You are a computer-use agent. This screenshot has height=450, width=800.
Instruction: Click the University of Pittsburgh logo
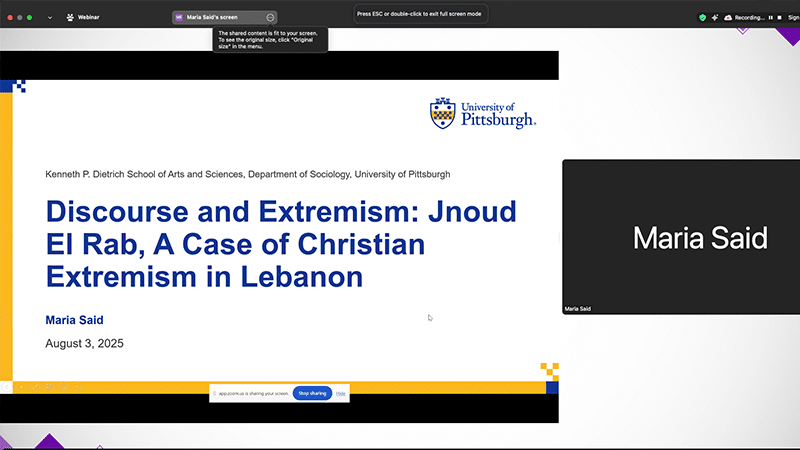(x=483, y=113)
